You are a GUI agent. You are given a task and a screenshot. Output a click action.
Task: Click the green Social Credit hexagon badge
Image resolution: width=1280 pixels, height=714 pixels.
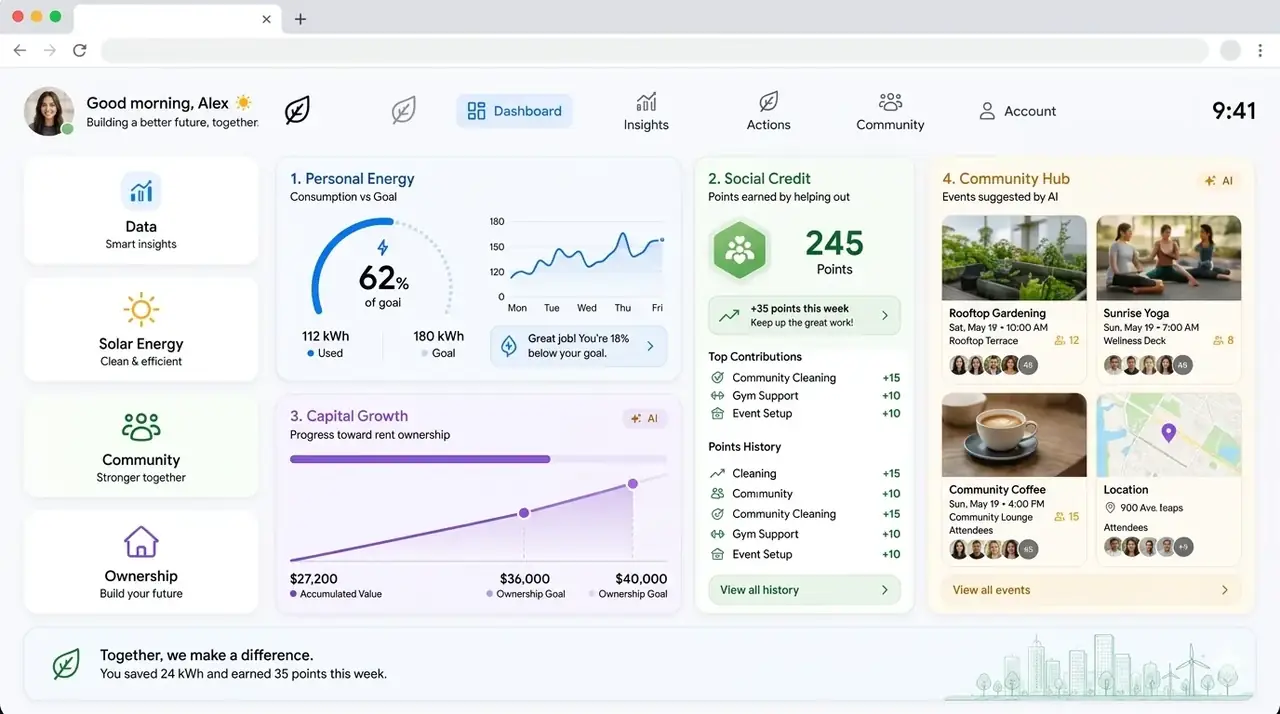tap(740, 250)
